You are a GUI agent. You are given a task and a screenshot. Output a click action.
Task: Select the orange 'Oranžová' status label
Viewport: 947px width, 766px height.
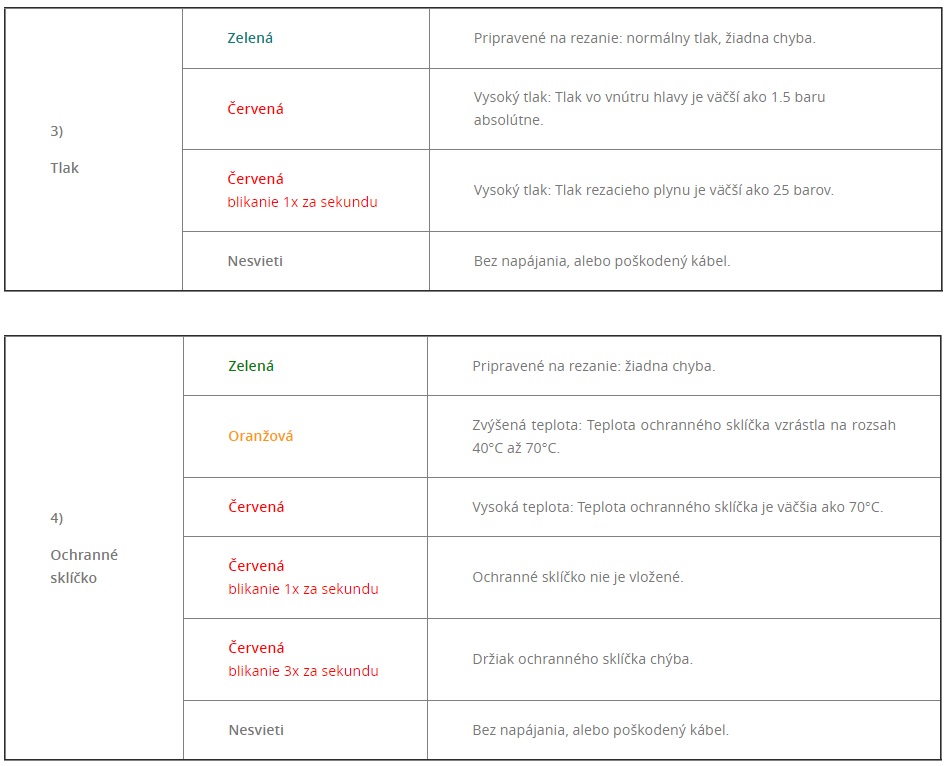coord(260,436)
